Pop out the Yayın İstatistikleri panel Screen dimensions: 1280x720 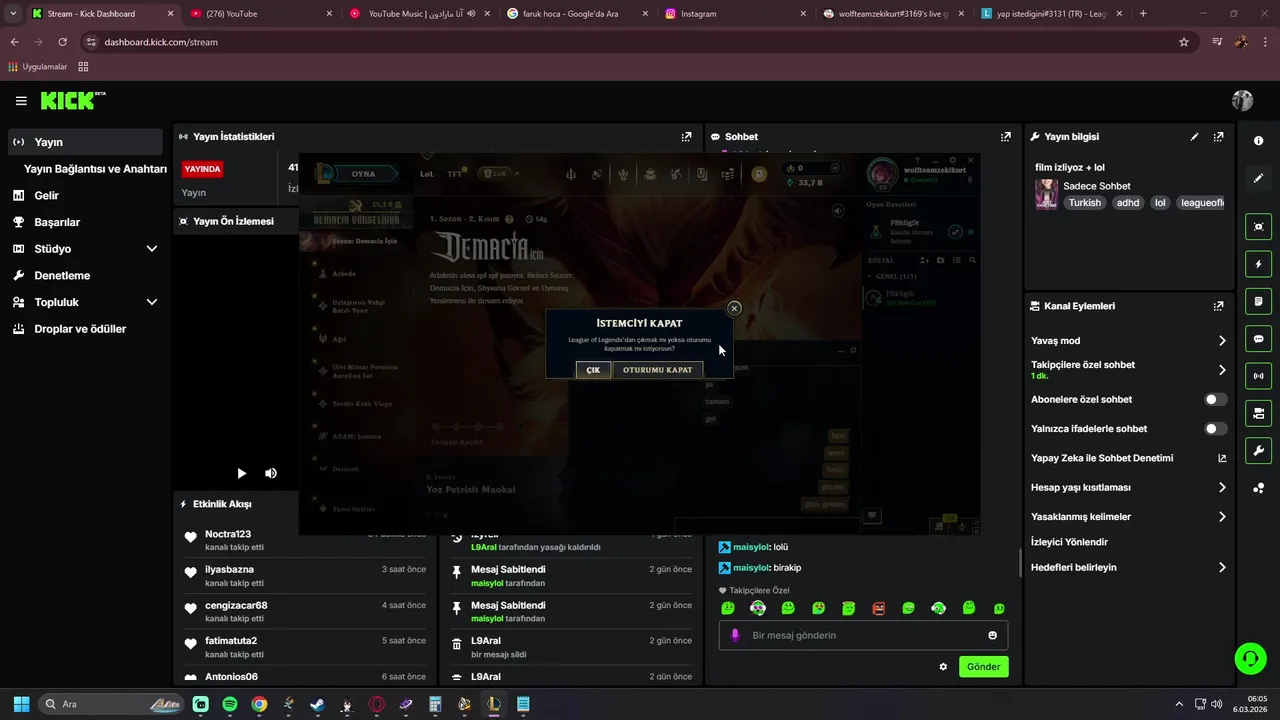point(686,137)
